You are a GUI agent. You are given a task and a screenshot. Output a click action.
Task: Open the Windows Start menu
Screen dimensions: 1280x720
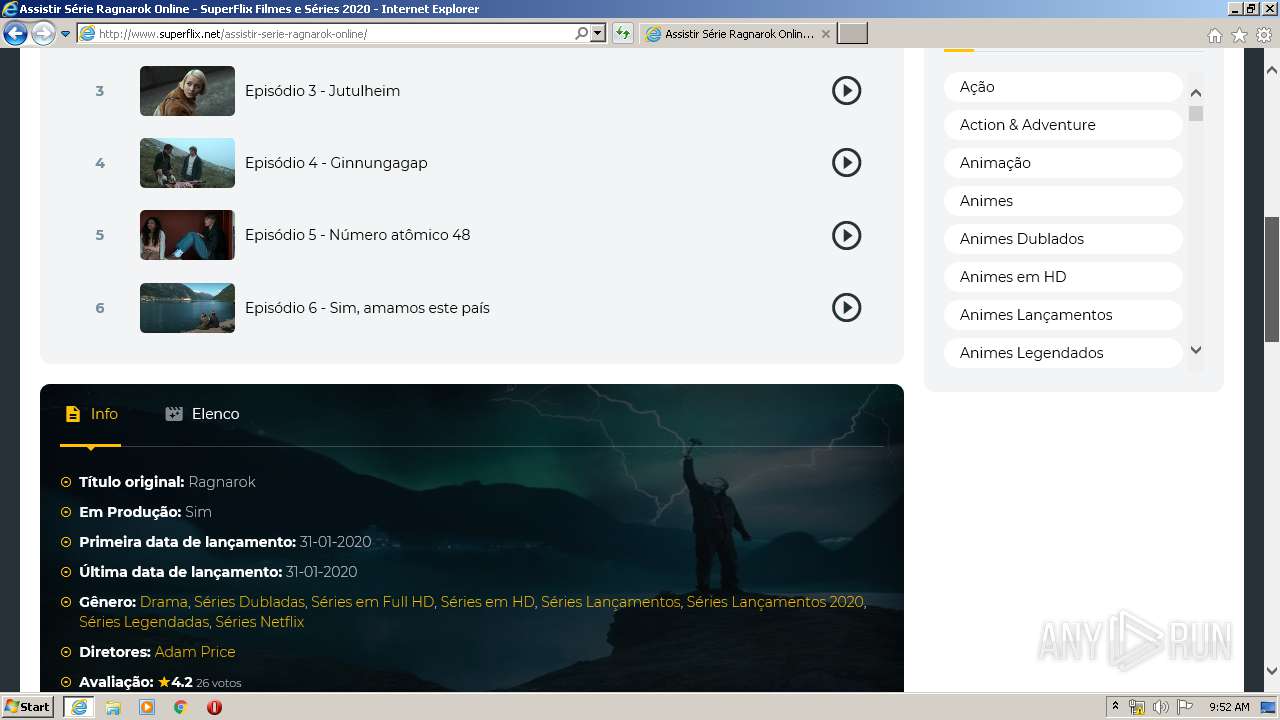tap(28, 706)
